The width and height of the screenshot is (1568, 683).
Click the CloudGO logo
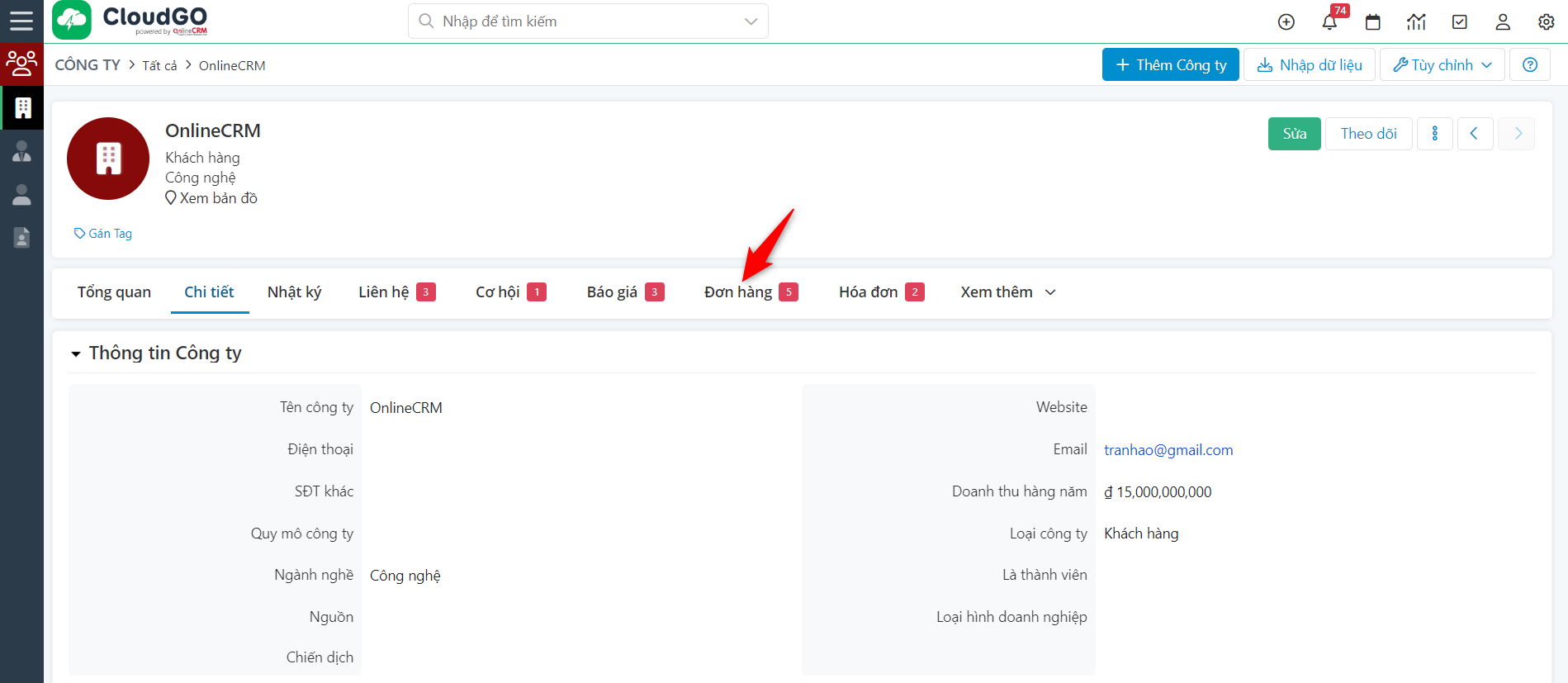[130, 21]
